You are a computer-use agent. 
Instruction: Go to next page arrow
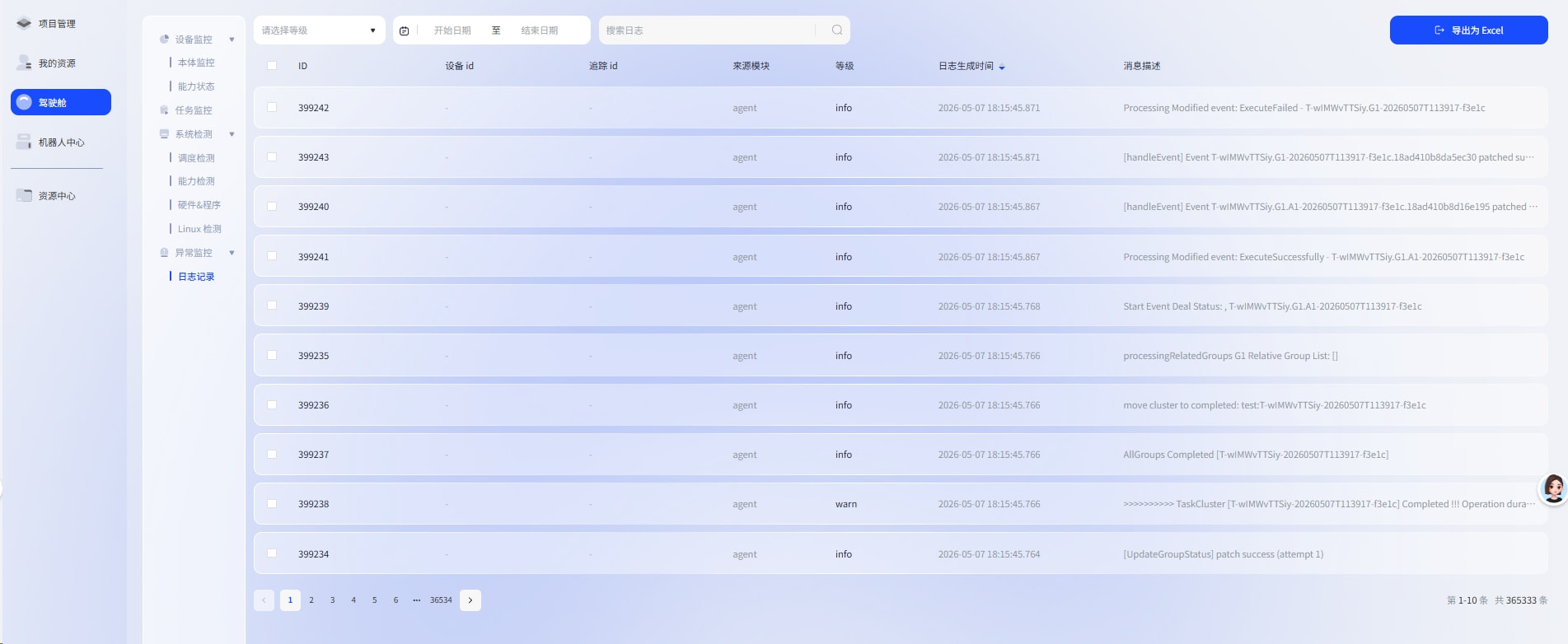pyautogui.click(x=470, y=600)
